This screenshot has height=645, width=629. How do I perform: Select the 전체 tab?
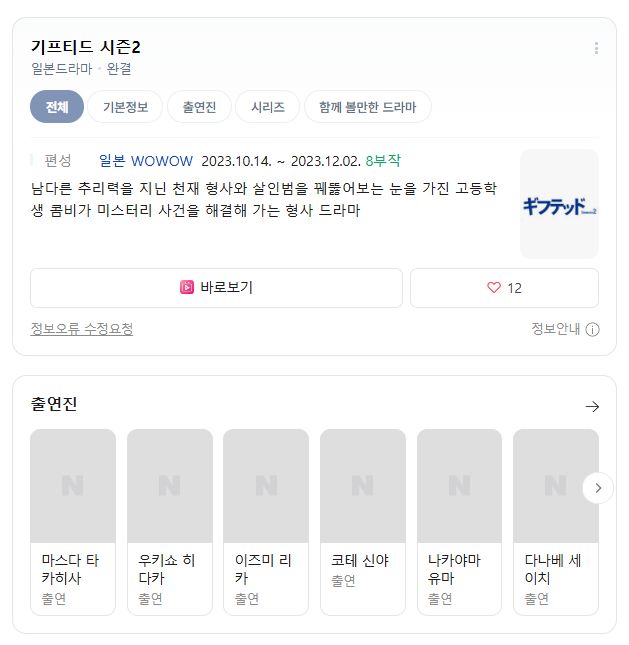coord(57,107)
